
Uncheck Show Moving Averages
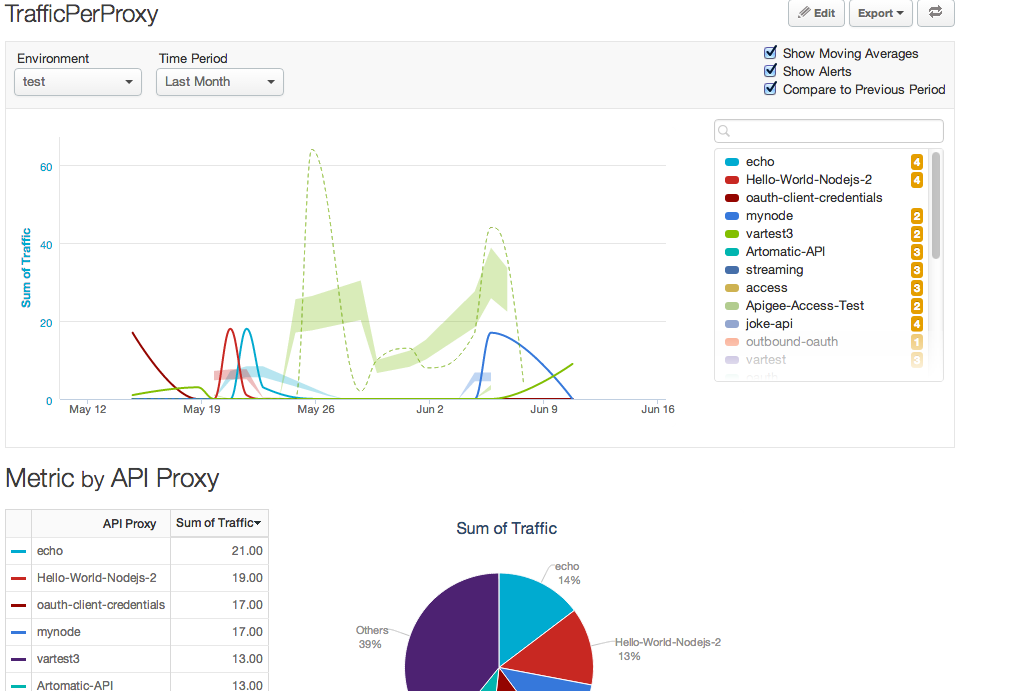[x=770, y=53]
